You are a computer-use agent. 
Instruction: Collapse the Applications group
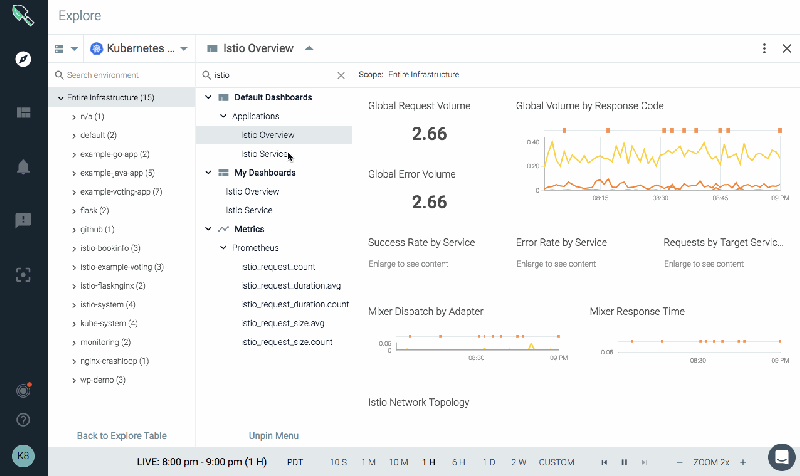click(x=223, y=116)
